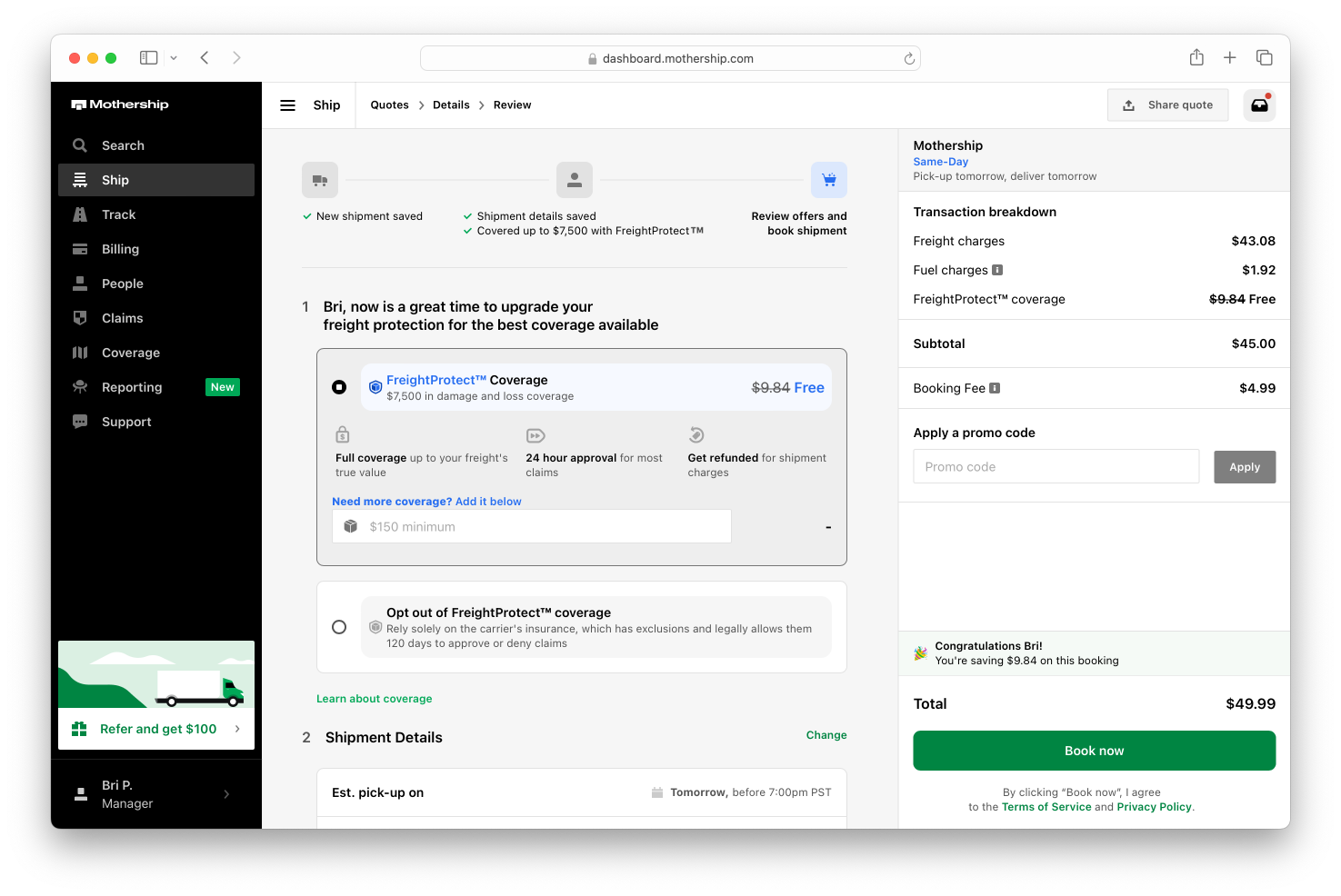
Task: Open Billing in the sidebar
Action: point(156,249)
